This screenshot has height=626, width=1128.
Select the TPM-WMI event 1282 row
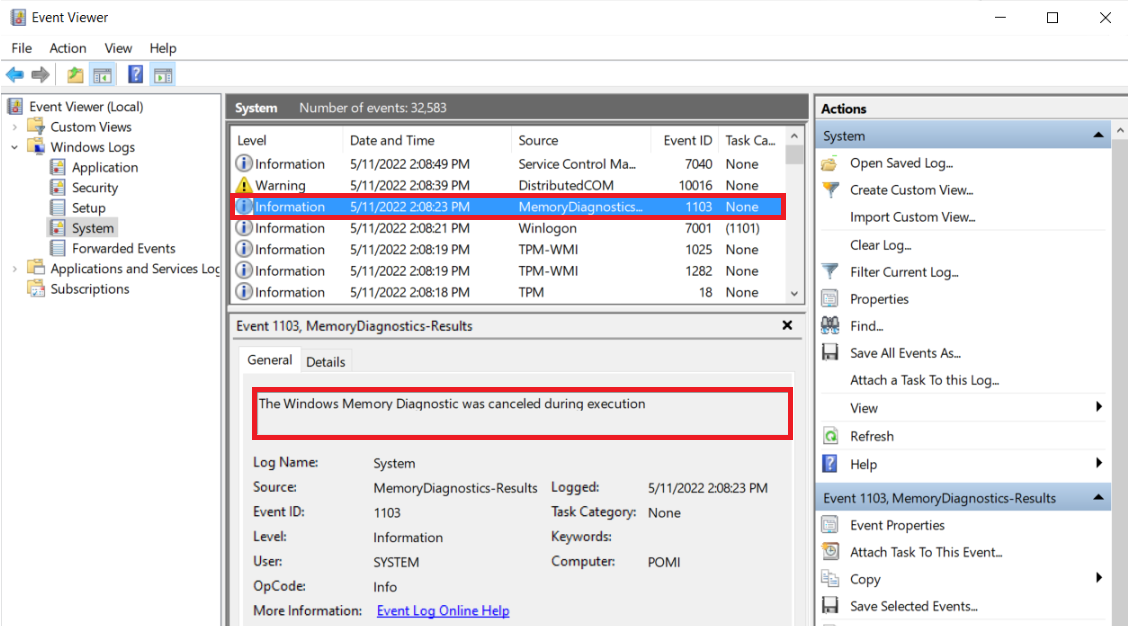pos(508,271)
